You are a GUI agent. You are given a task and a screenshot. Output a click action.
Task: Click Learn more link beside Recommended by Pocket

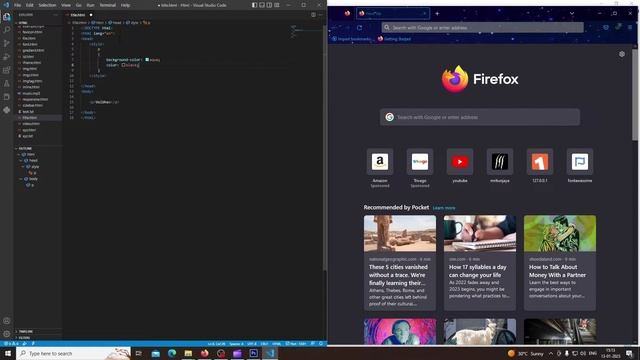coord(444,208)
